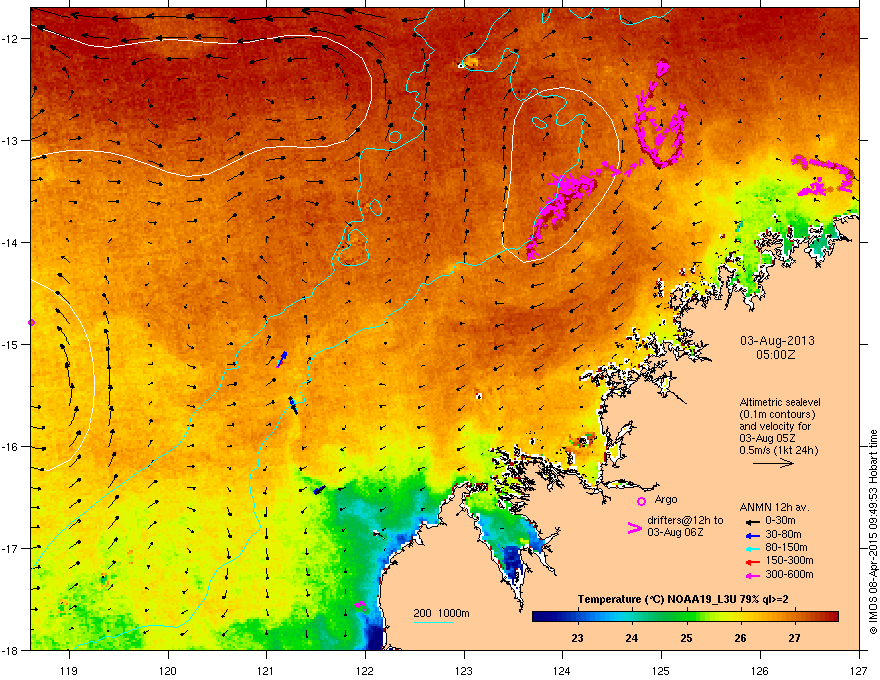Click the -18 latitude axis label
This screenshot has width=880, height=680.
[x=10, y=650]
